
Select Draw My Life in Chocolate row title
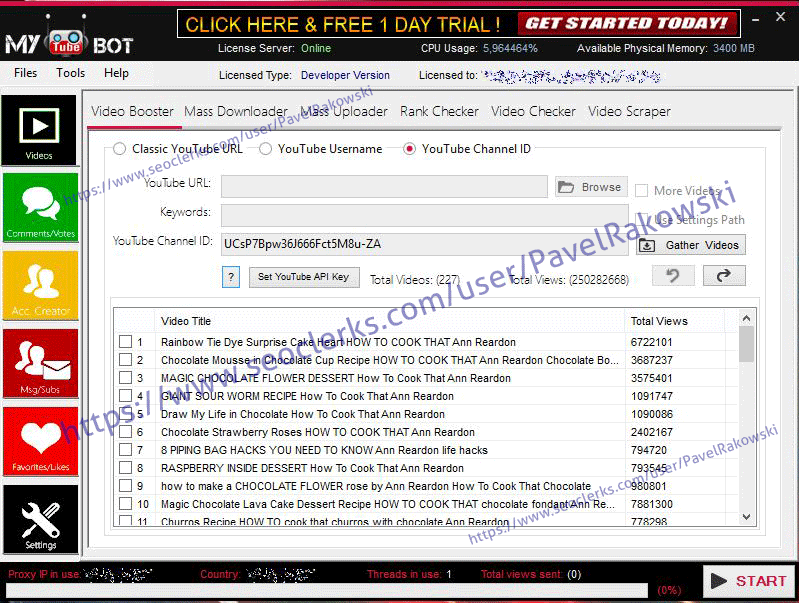[x=303, y=414]
